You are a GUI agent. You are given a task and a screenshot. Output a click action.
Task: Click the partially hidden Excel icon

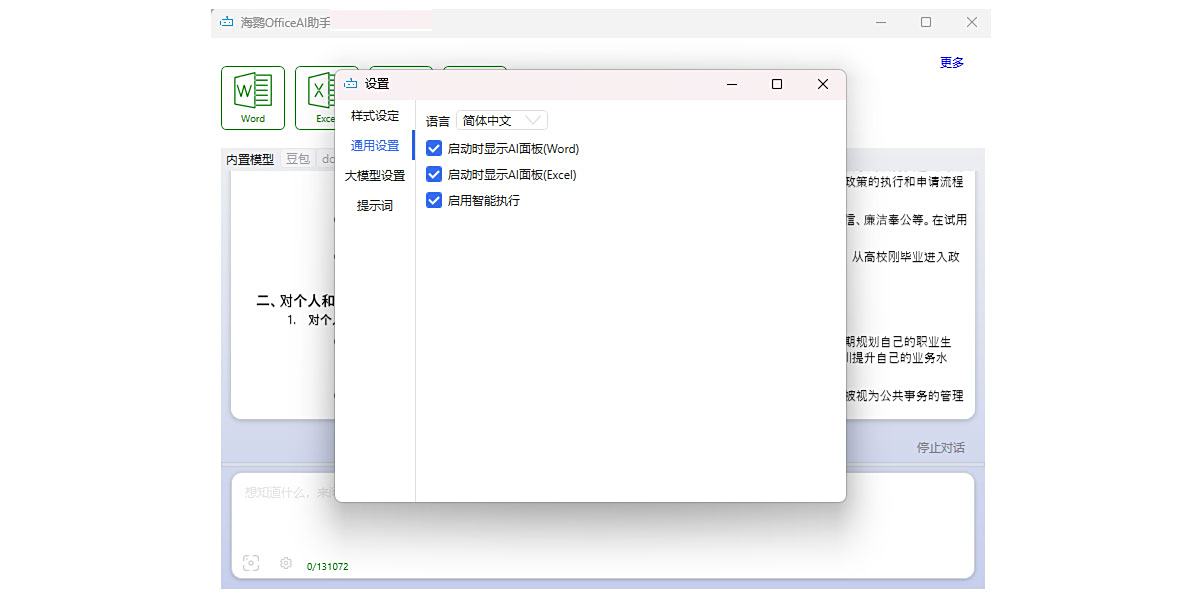tap(317, 97)
